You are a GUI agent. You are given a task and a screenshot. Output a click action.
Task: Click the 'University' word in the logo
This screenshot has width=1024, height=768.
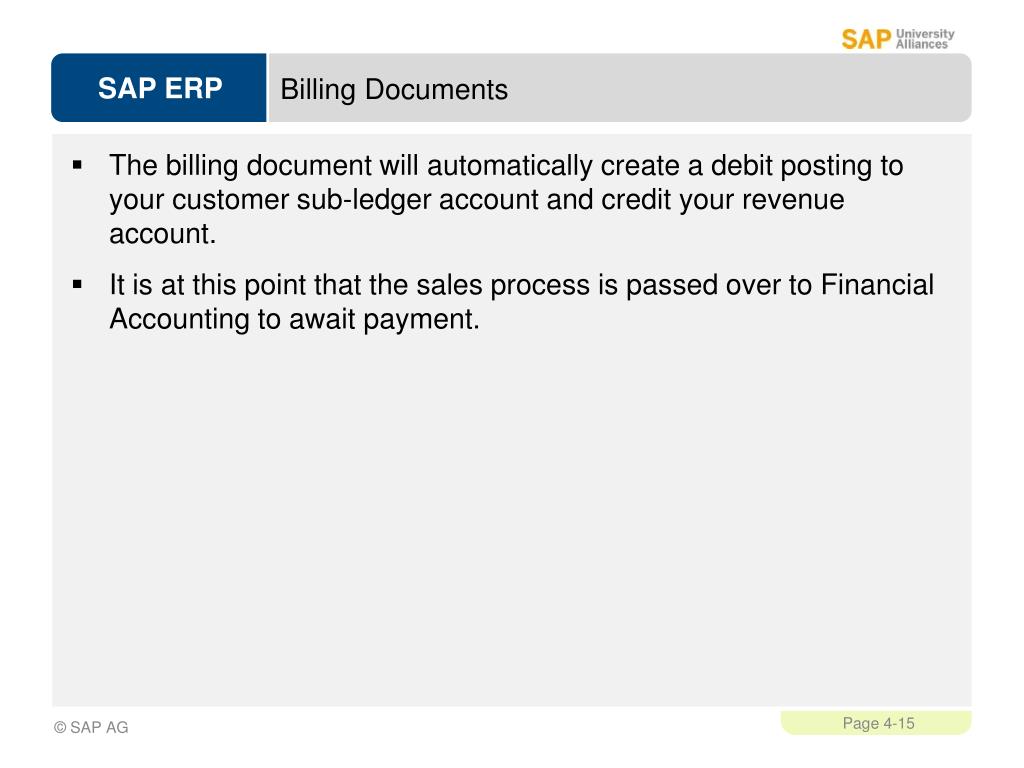[925, 33]
